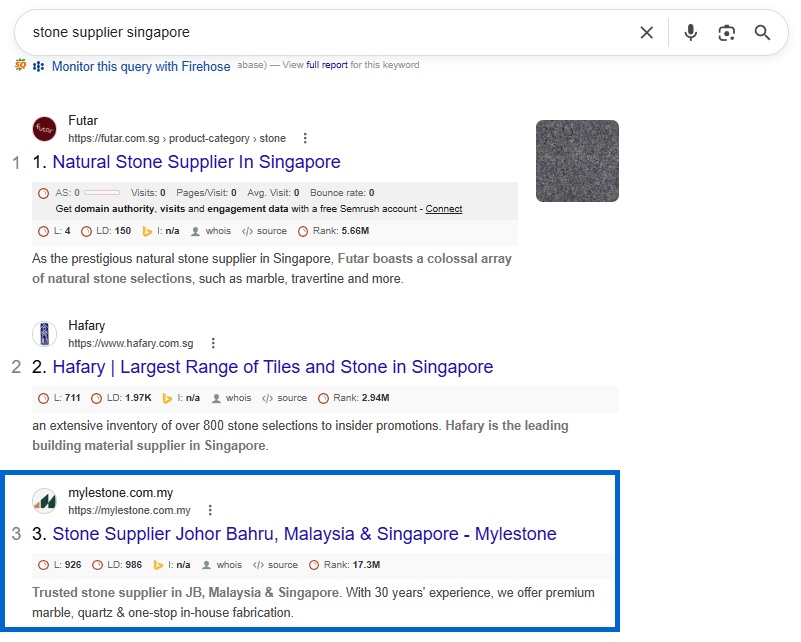Click L: 4 metric for Futar

[x=62, y=231]
